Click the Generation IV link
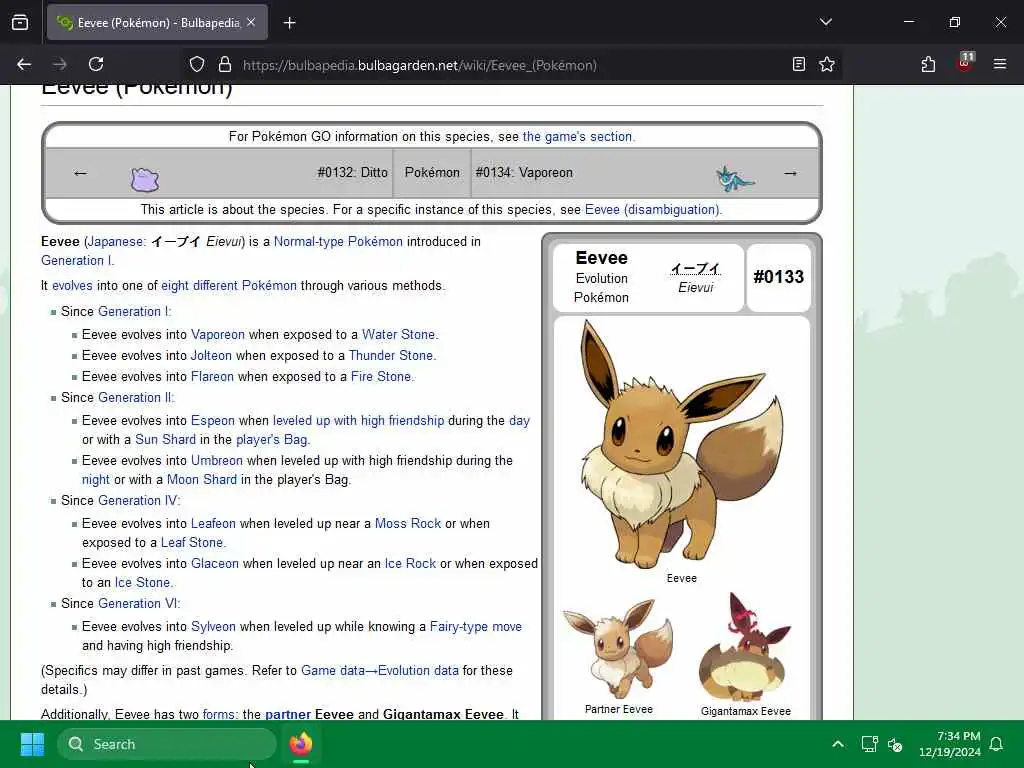Viewport: 1024px width, 768px height. coord(138,500)
